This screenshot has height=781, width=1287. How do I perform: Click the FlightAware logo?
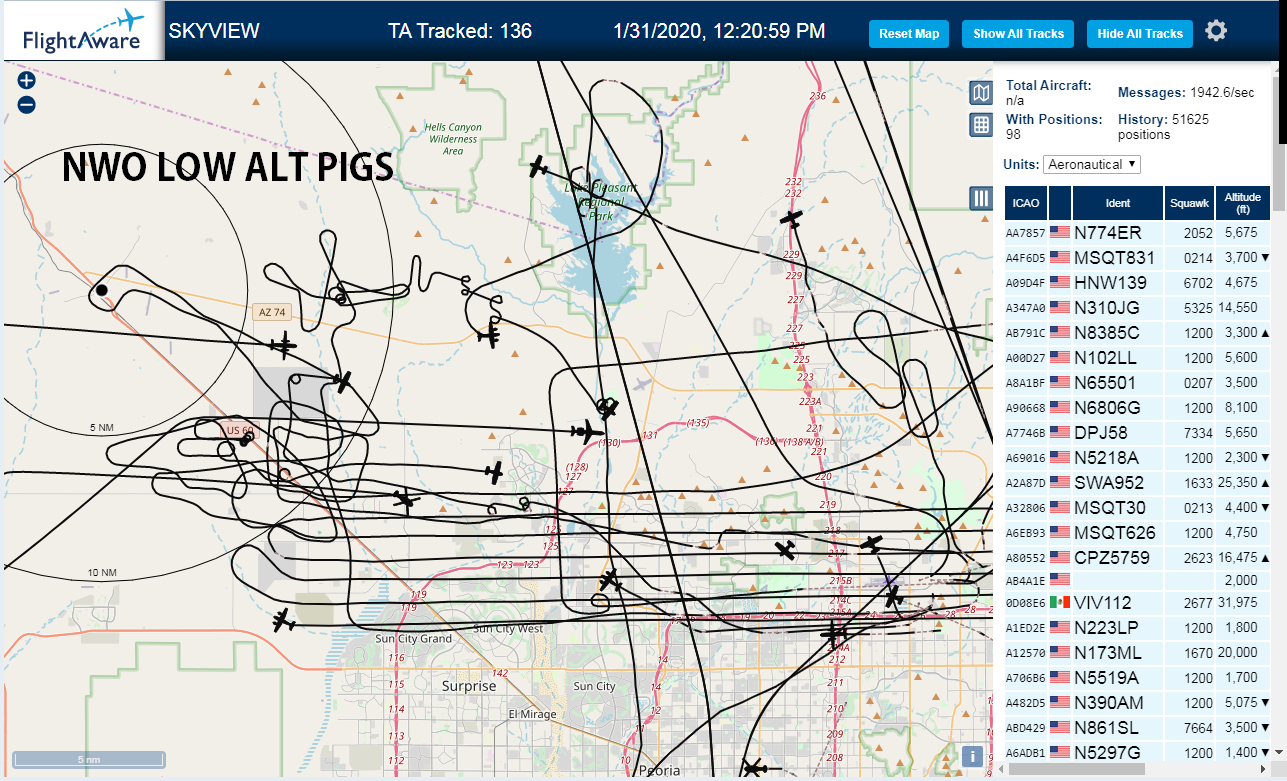pyautogui.click(x=84, y=31)
